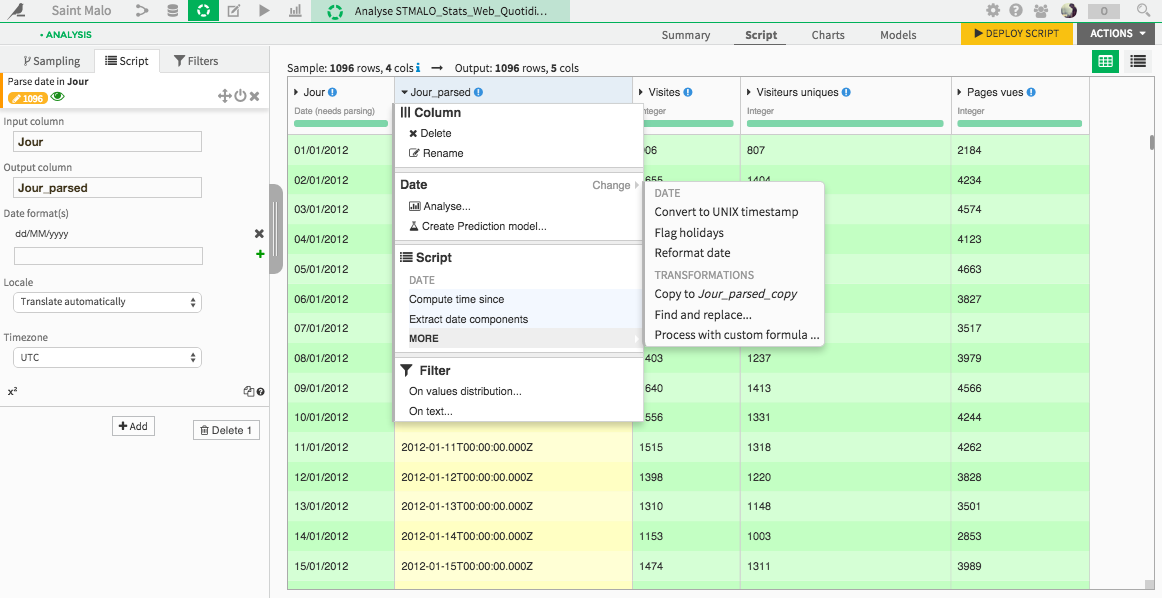Open the Timezone UTC dropdown
This screenshot has height=598, width=1162.
point(108,357)
